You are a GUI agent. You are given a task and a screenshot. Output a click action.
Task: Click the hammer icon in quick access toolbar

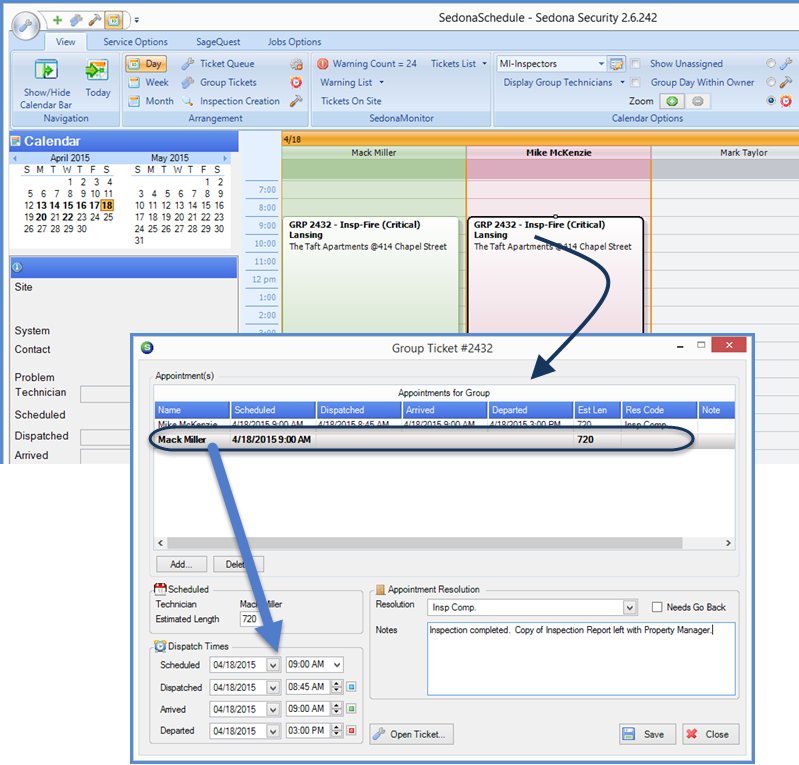pyautogui.click(x=94, y=20)
